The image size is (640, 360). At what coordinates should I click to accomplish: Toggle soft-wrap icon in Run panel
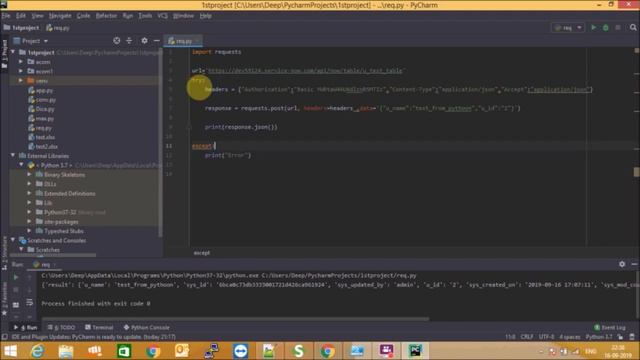[x=29, y=302]
